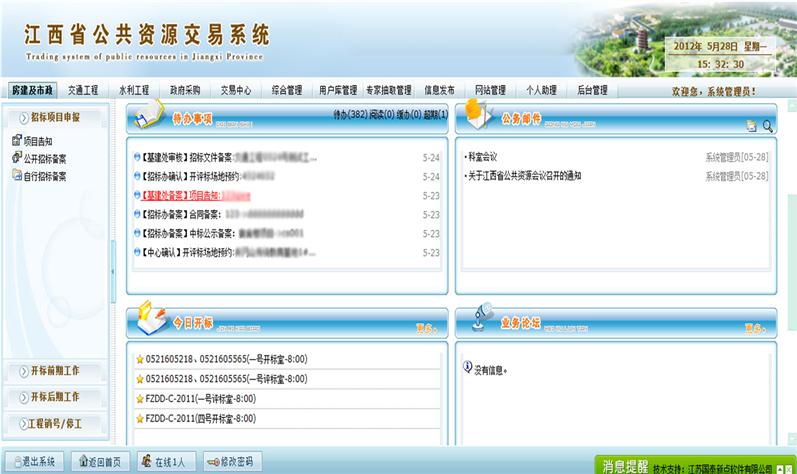Image resolution: width=797 pixels, height=474 pixels.
Task: Click the 公开招标备案 icon in sidebar
Action: pos(17,157)
